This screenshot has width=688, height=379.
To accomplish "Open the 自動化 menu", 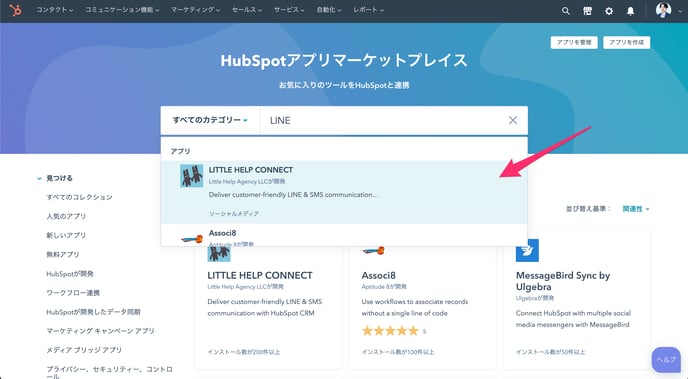I will (x=329, y=10).
